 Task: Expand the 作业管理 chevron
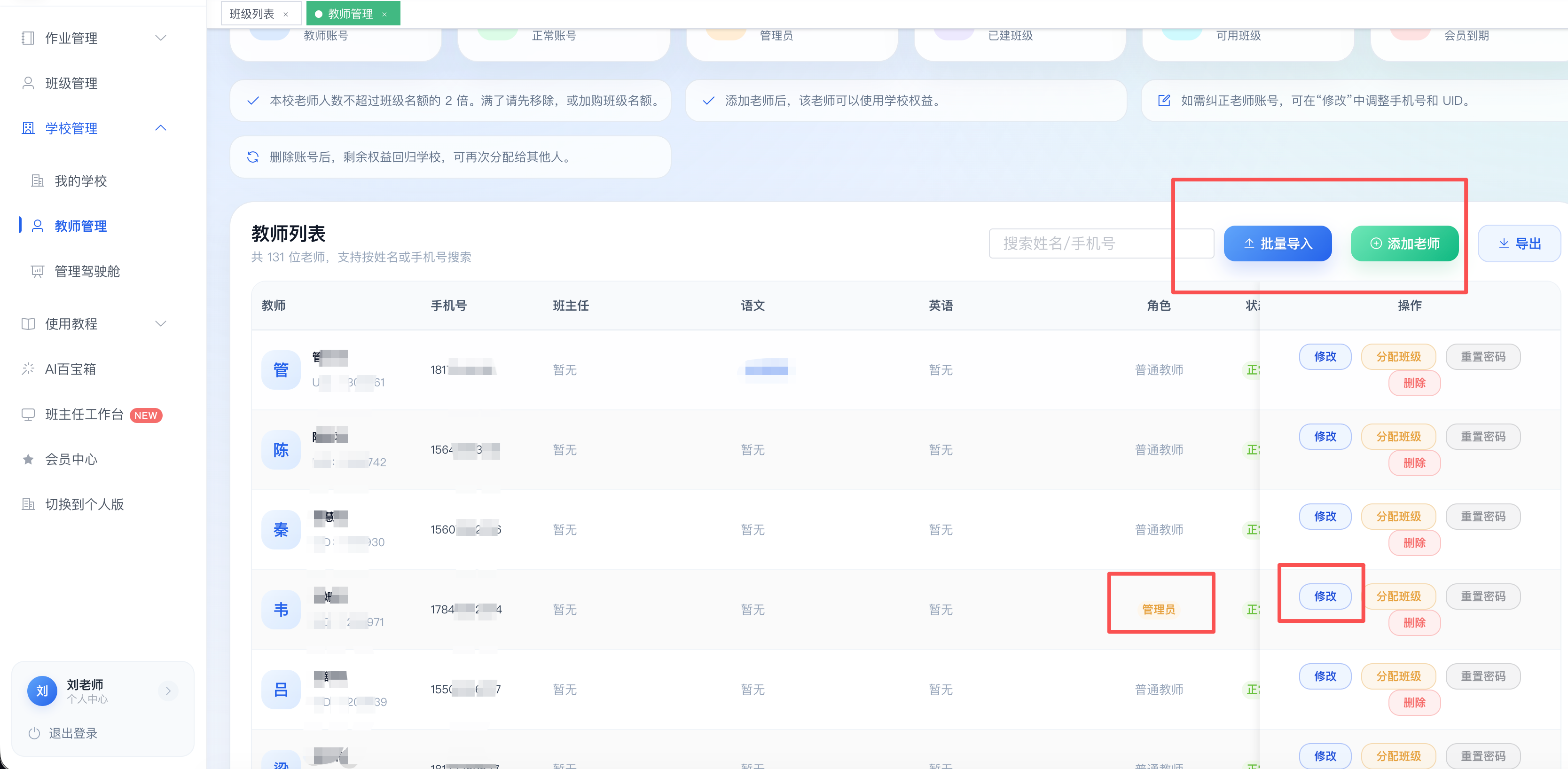pos(161,39)
